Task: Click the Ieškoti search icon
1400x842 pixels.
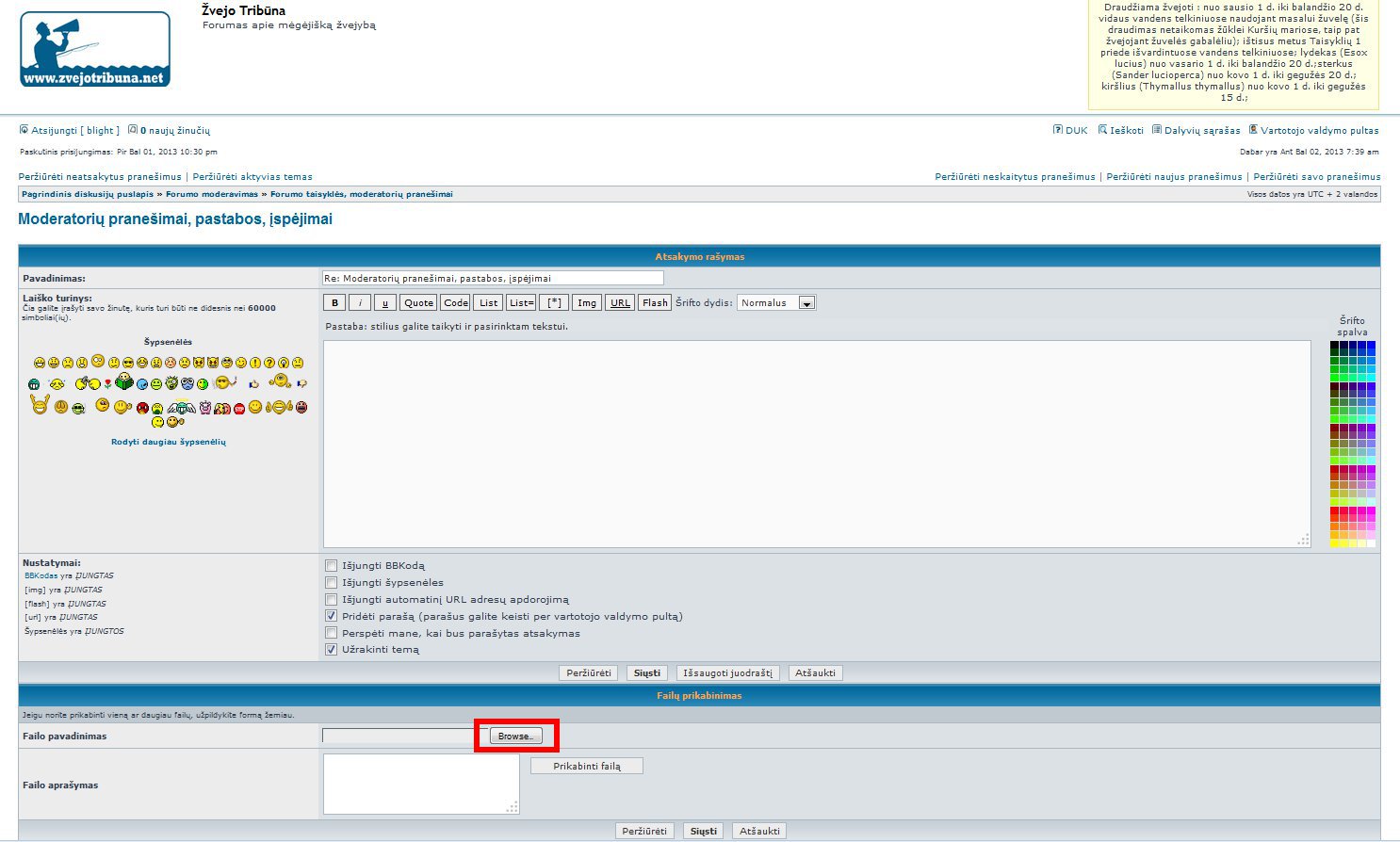Action: tap(1102, 130)
